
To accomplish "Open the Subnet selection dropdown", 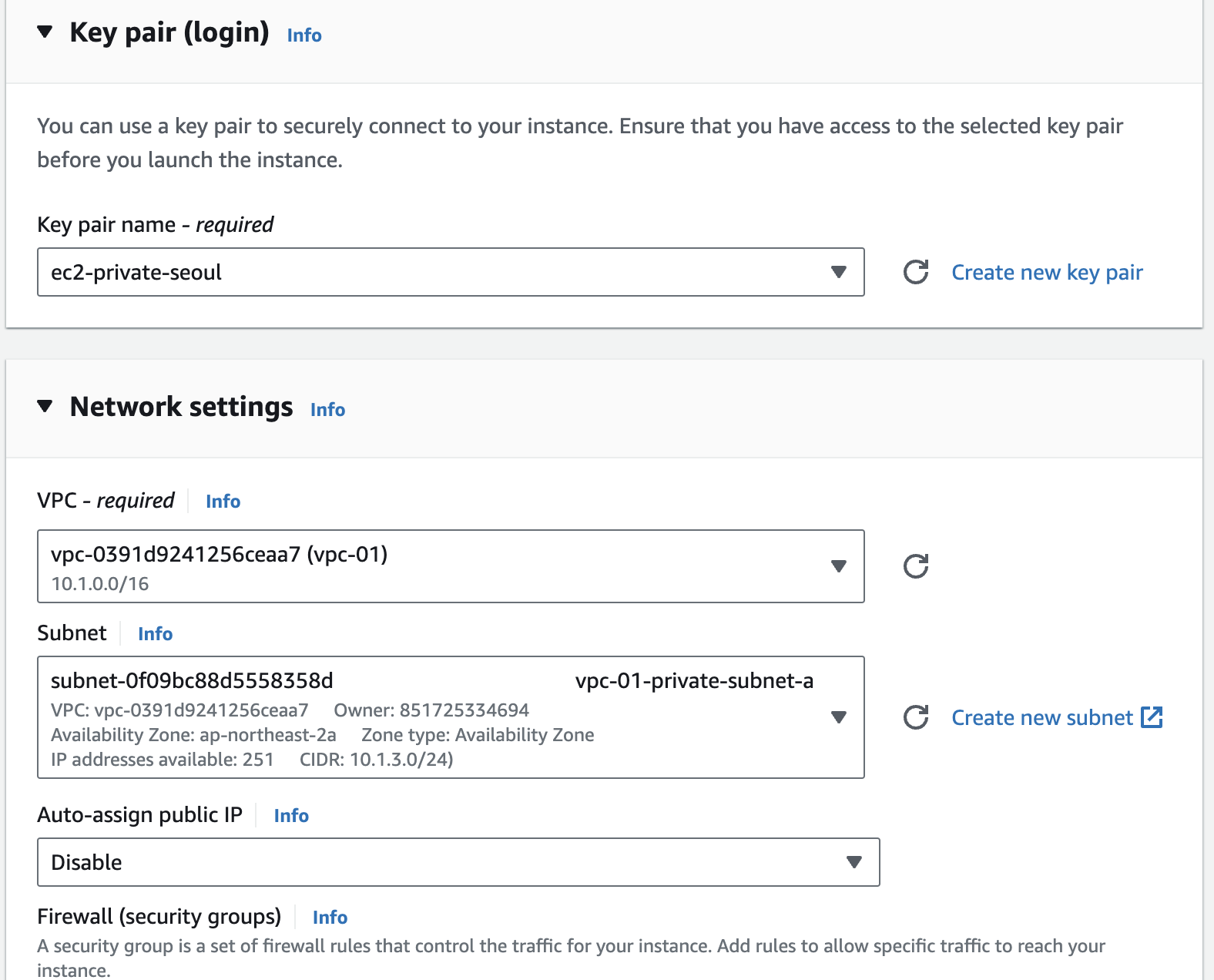I will 839,717.
